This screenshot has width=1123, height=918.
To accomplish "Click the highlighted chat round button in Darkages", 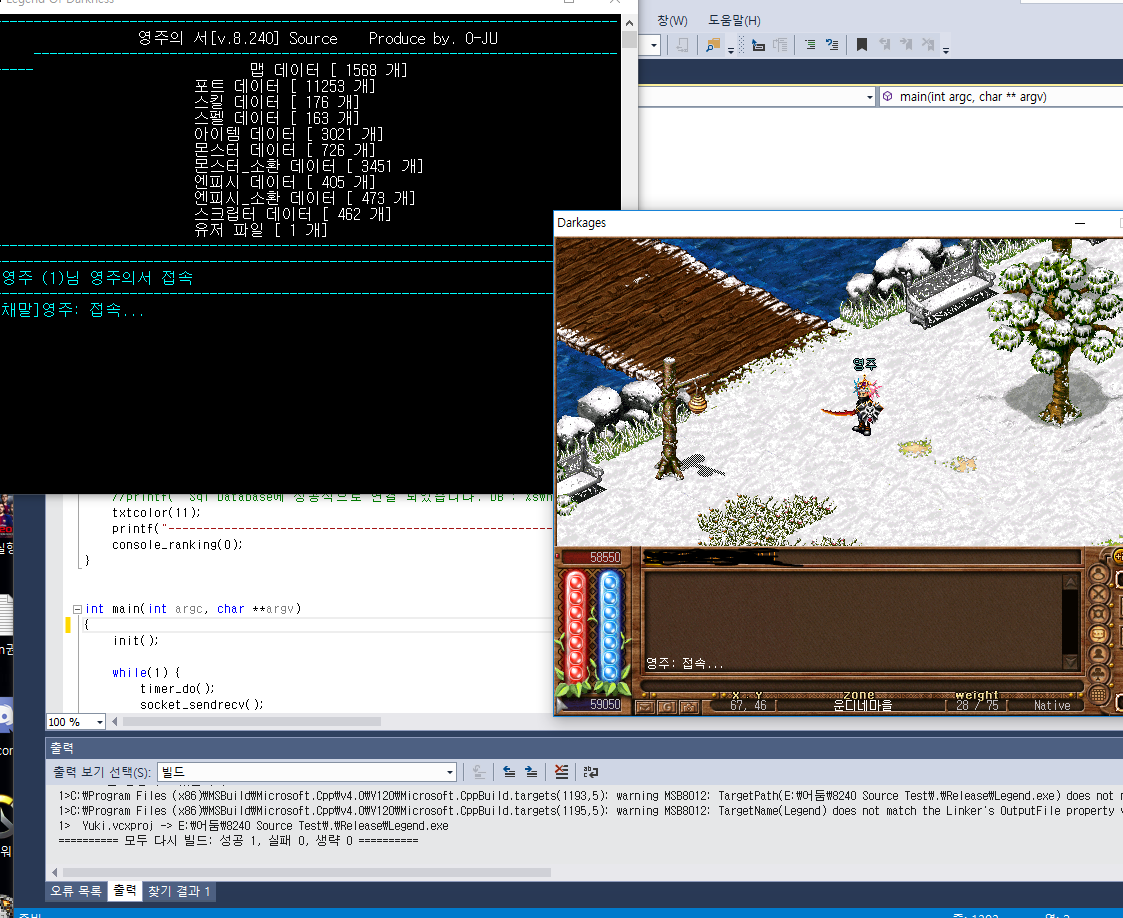I will point(1099,634).
